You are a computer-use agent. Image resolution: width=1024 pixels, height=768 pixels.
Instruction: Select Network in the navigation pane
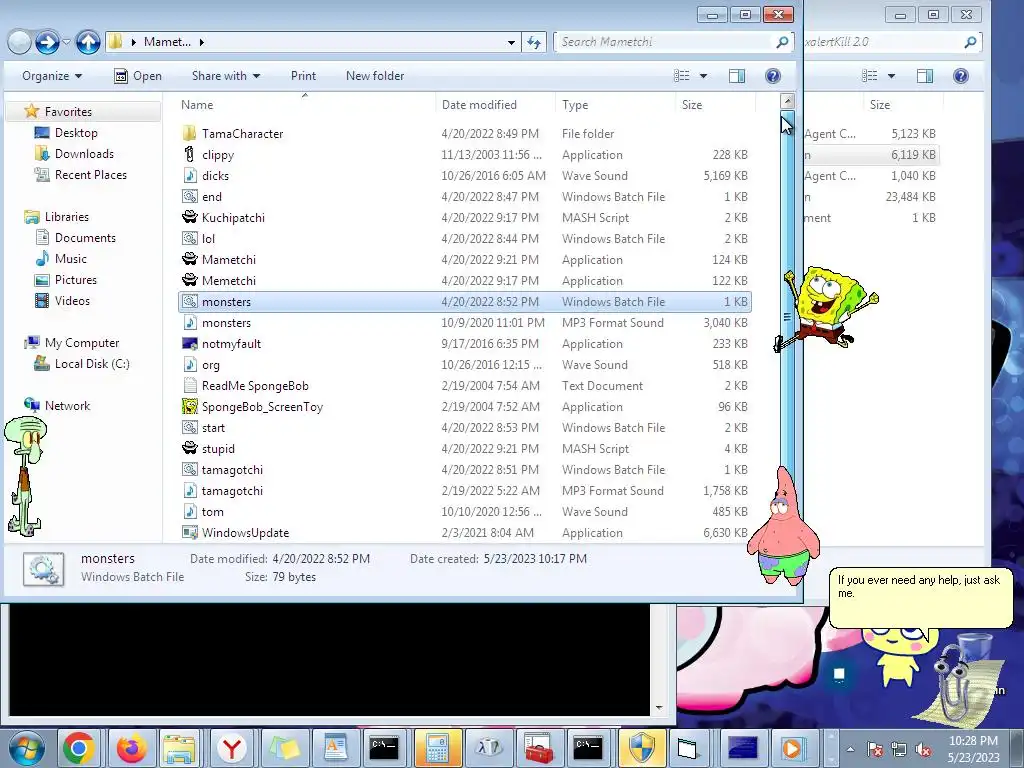pyautogui.click(x=67, y=406)
